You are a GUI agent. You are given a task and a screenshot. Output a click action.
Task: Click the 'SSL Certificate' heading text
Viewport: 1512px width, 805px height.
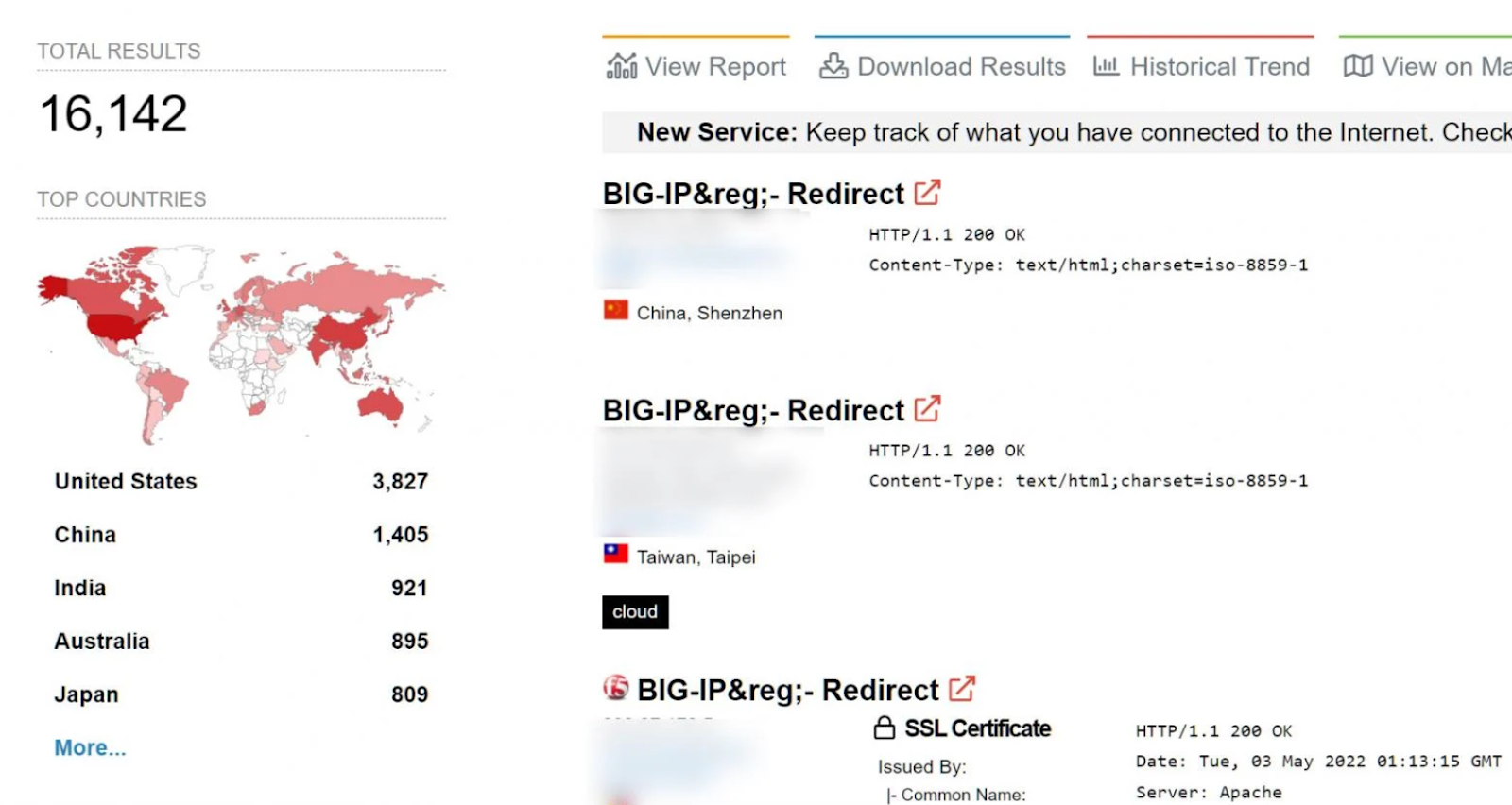[978, 728]
